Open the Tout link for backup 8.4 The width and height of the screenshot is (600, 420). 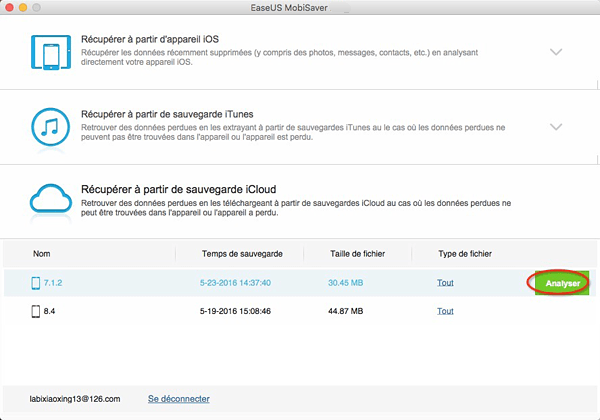tap(445, 311)
